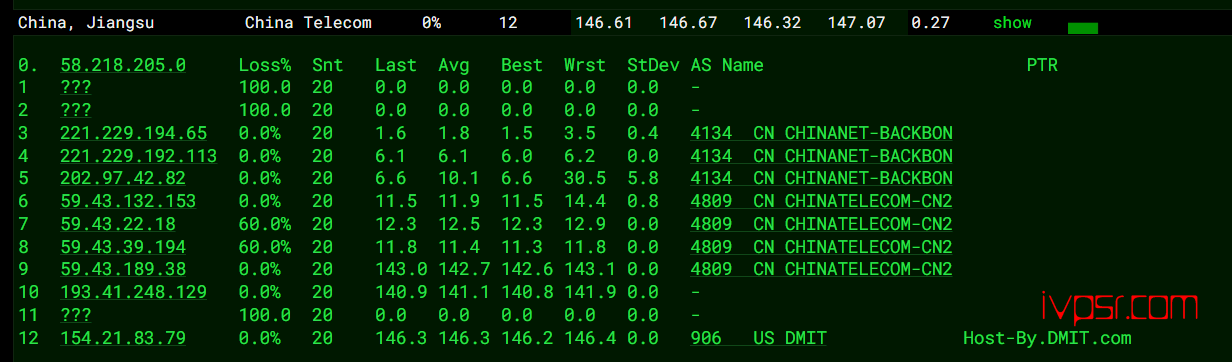Screen dimensions: 1232x362
Task: Click the Wrst column header
Action: click(x=585, y=65)
